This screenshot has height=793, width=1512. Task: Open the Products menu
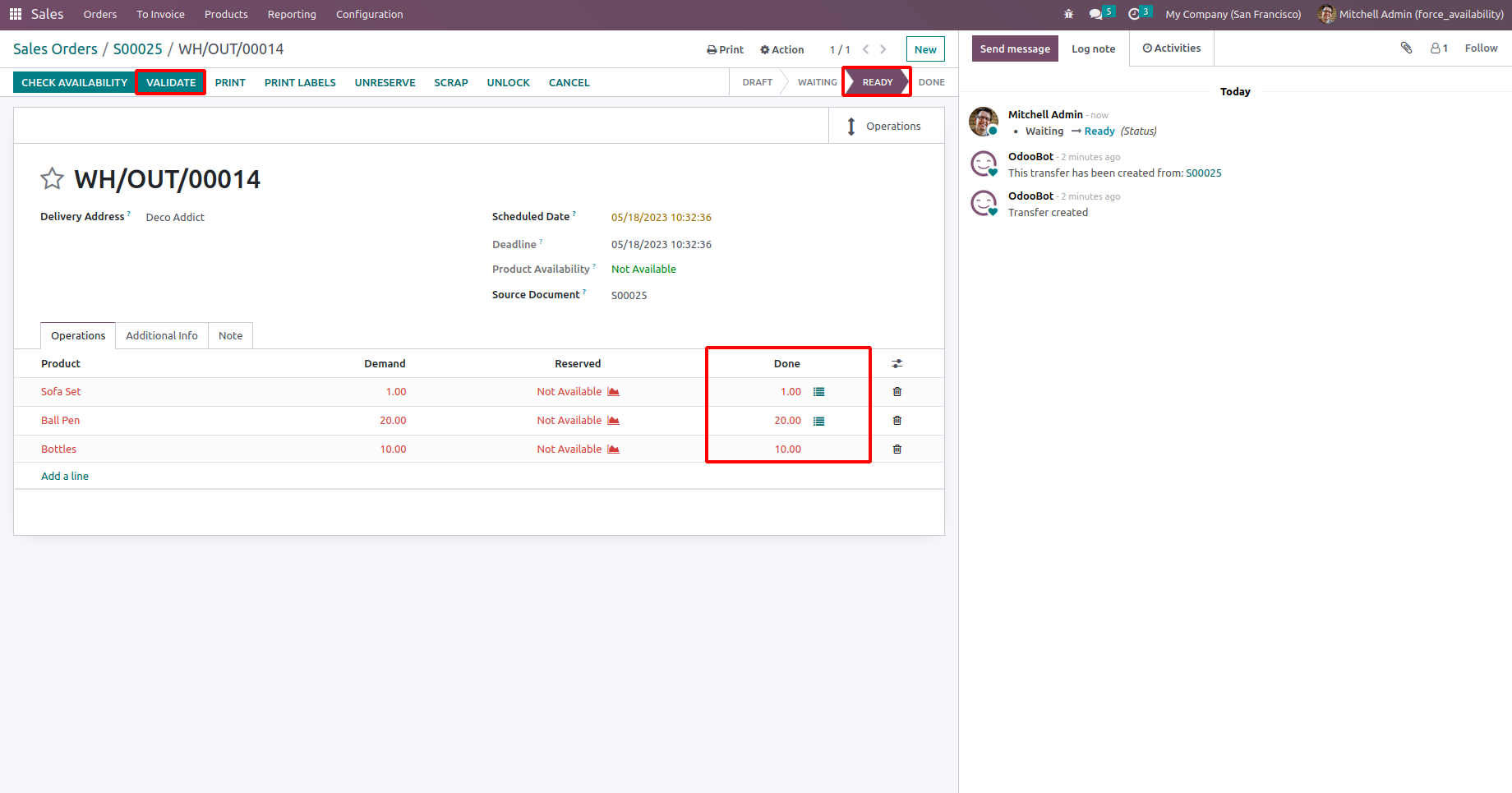(226, 14)
